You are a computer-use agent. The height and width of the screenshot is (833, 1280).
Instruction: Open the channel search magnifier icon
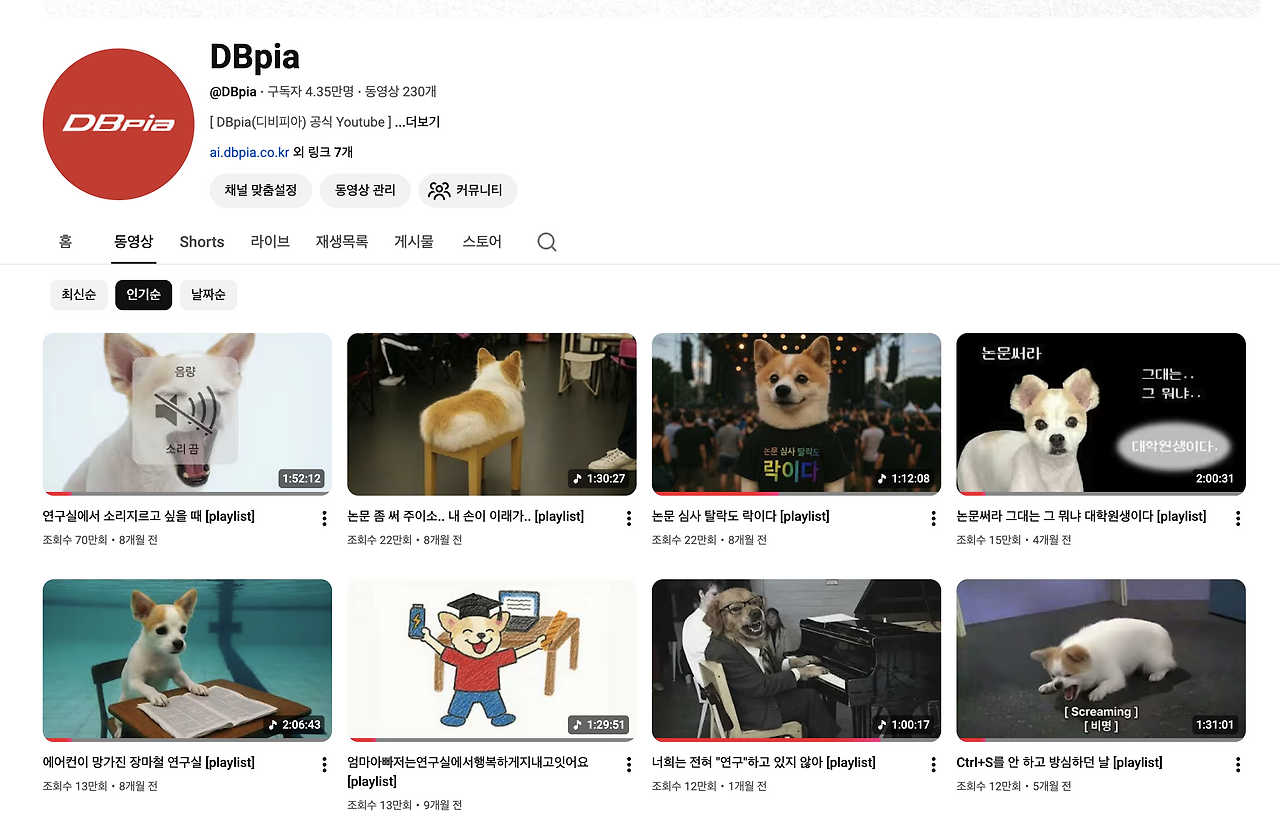547,242
